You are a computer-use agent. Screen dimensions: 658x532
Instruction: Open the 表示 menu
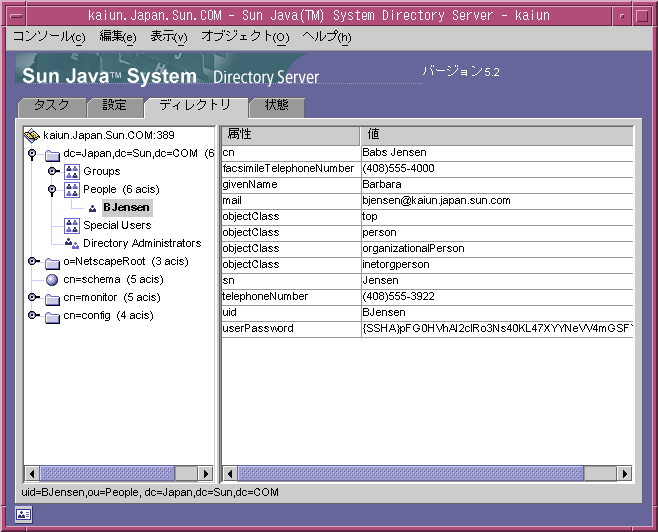[x=169, y=37]
